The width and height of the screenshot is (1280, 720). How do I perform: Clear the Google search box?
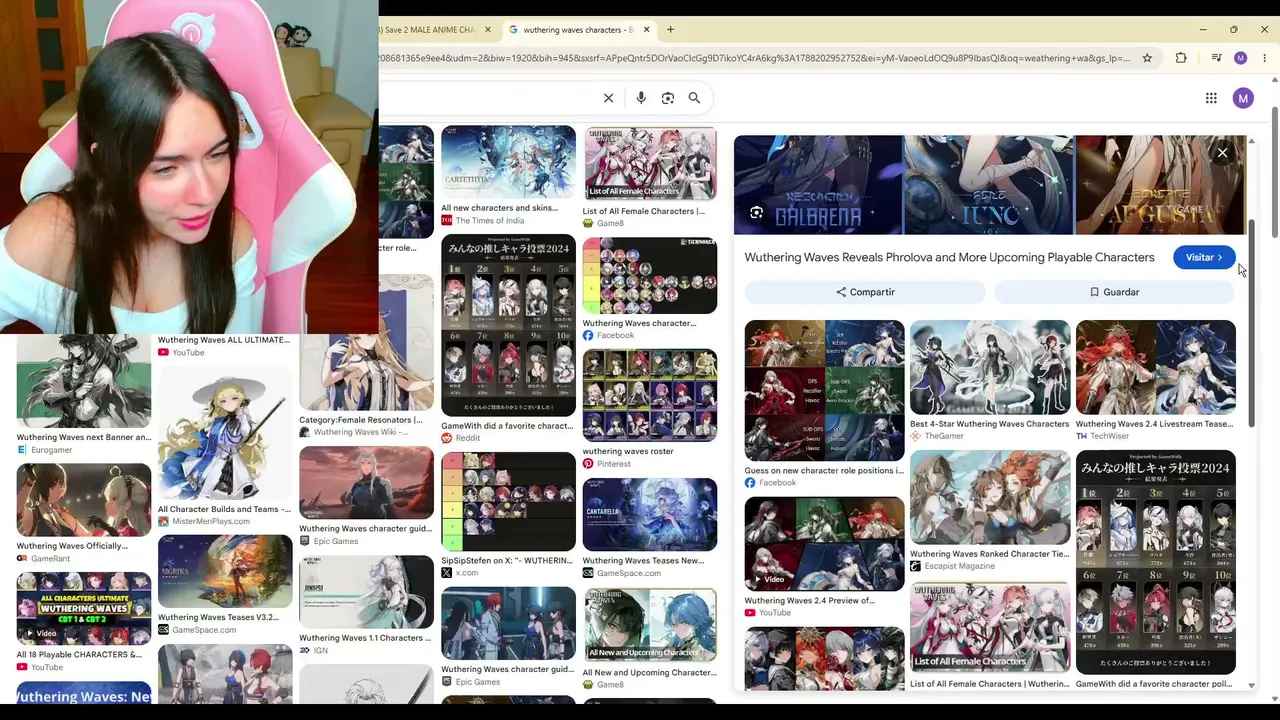click(x=608, y=98)
